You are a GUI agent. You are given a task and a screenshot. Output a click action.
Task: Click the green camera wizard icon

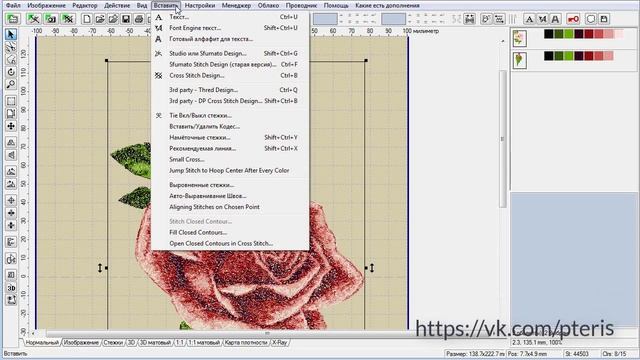[51, 19]
